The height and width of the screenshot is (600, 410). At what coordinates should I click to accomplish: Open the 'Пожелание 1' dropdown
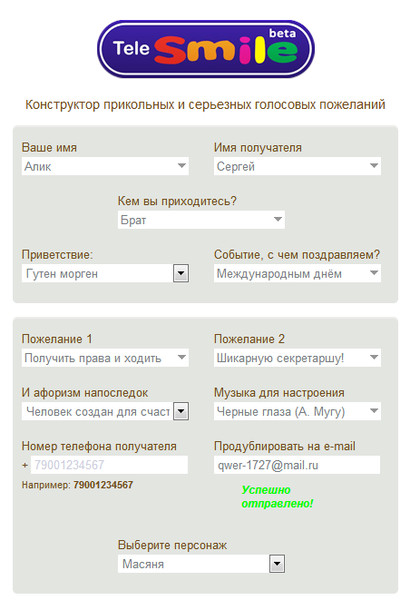[x=105, y=357]
